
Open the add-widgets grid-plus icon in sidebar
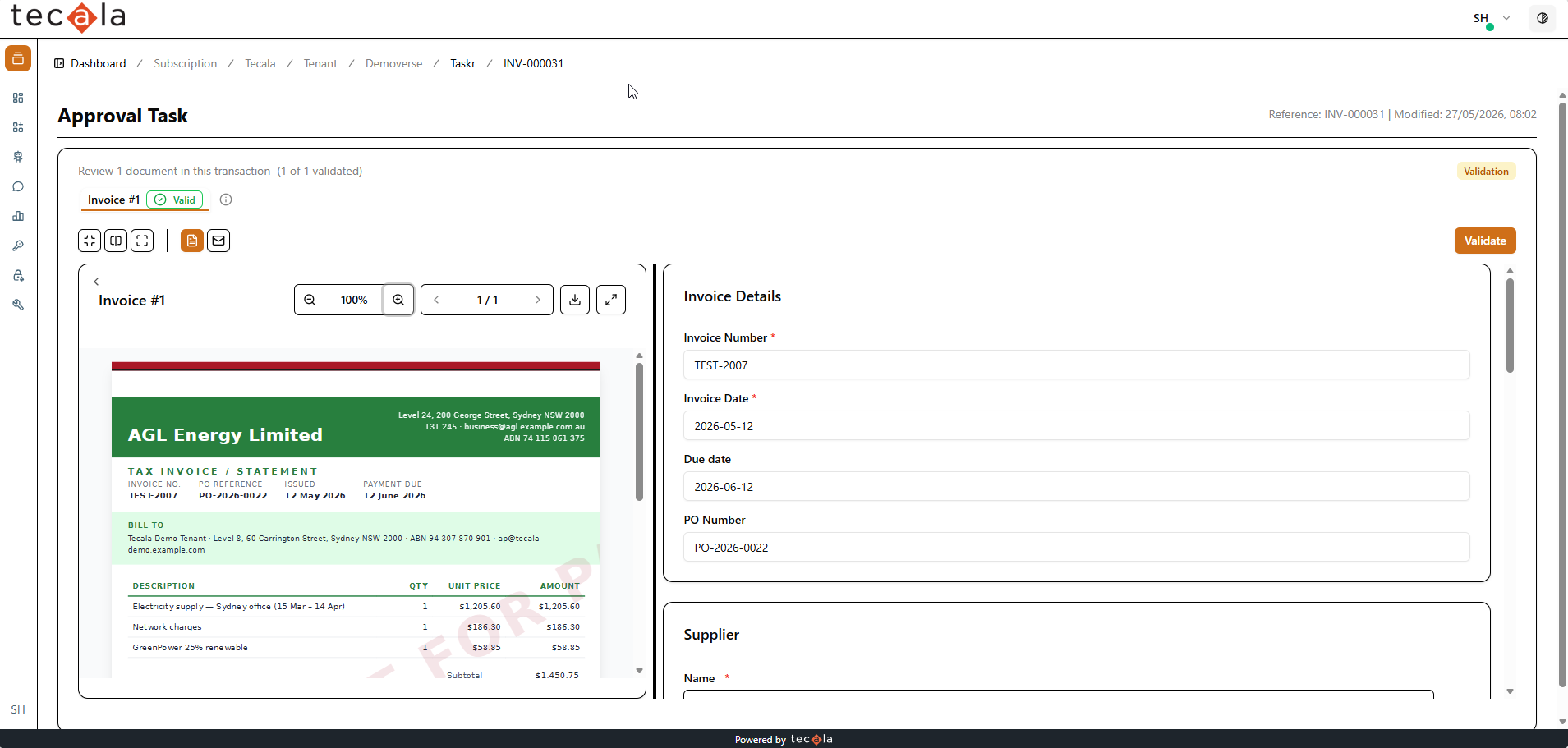click(18, 127)
